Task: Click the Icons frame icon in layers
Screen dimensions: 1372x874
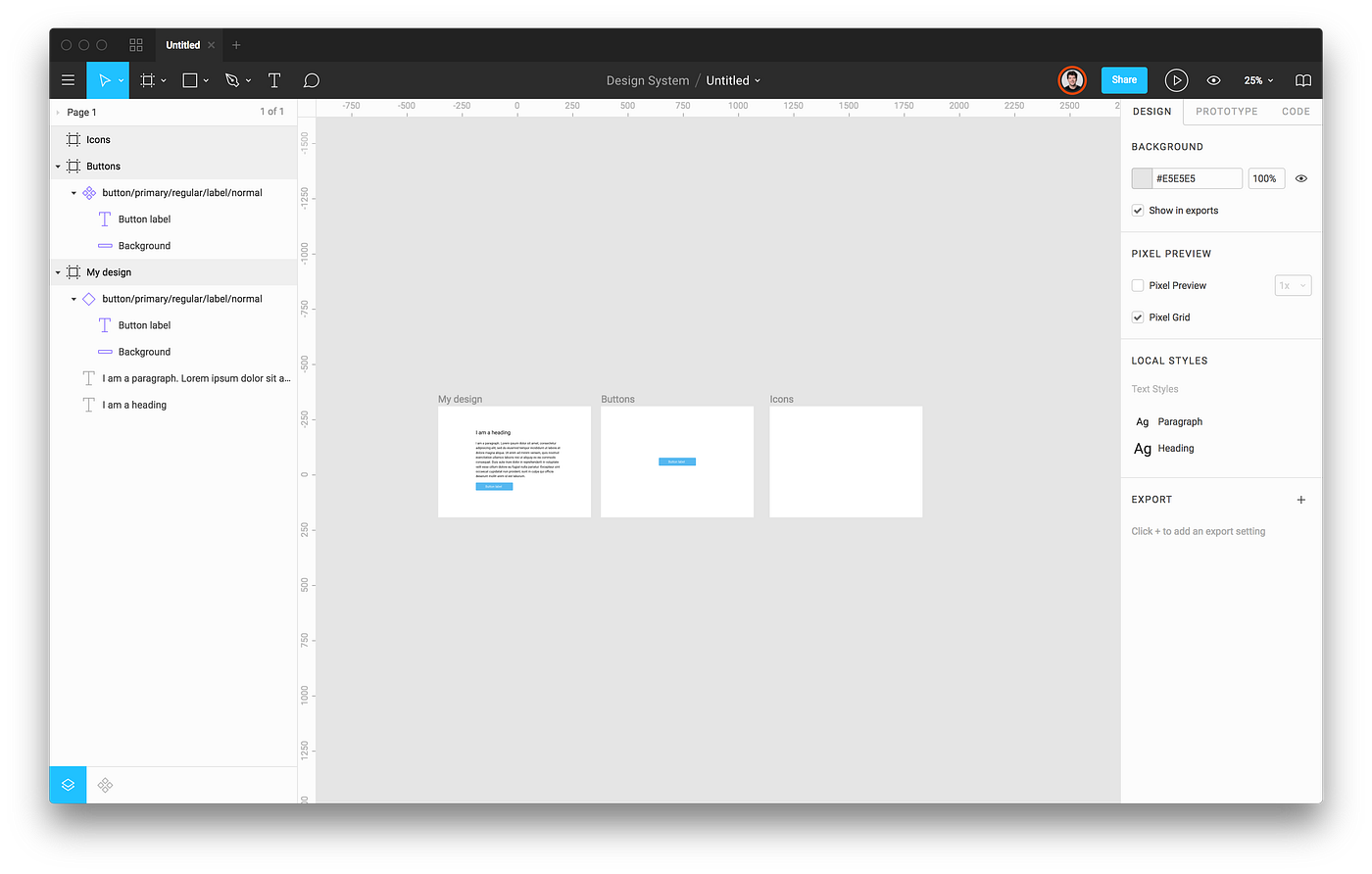Action: click(x=73, y=139)
